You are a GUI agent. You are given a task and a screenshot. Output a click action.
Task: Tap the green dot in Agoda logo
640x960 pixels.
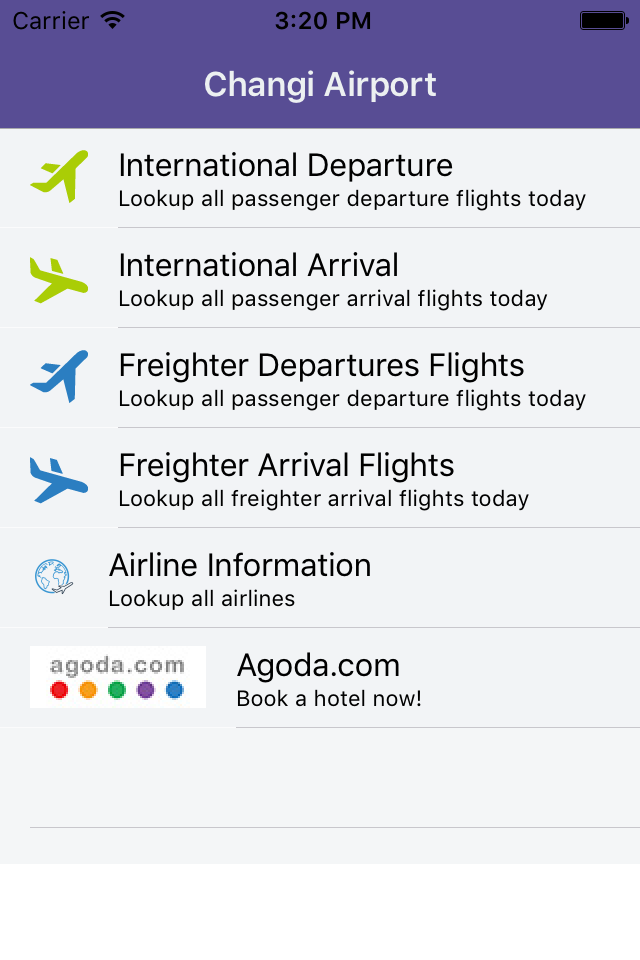coord(118,689)
